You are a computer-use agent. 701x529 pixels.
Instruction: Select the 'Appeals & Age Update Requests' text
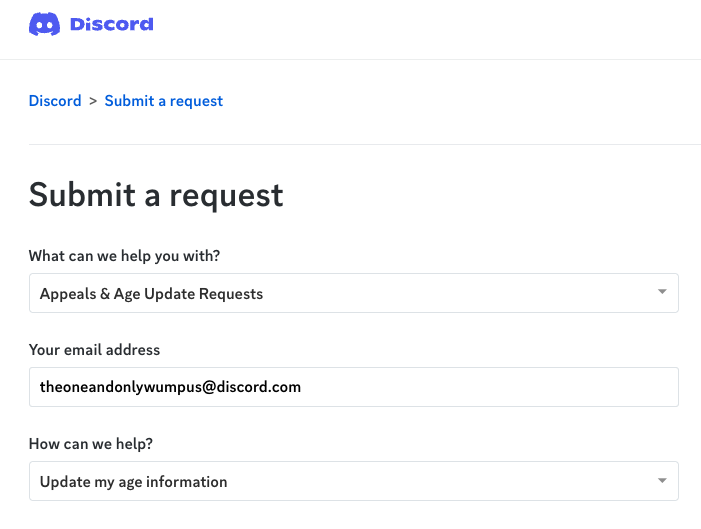pos(152,294)
